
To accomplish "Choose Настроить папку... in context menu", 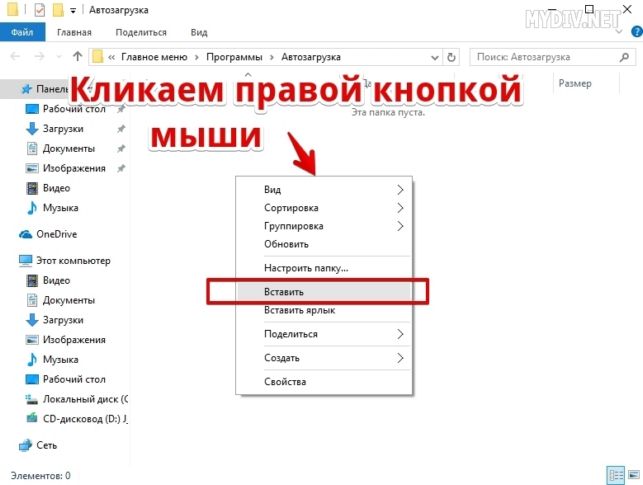I will [324, 268].
